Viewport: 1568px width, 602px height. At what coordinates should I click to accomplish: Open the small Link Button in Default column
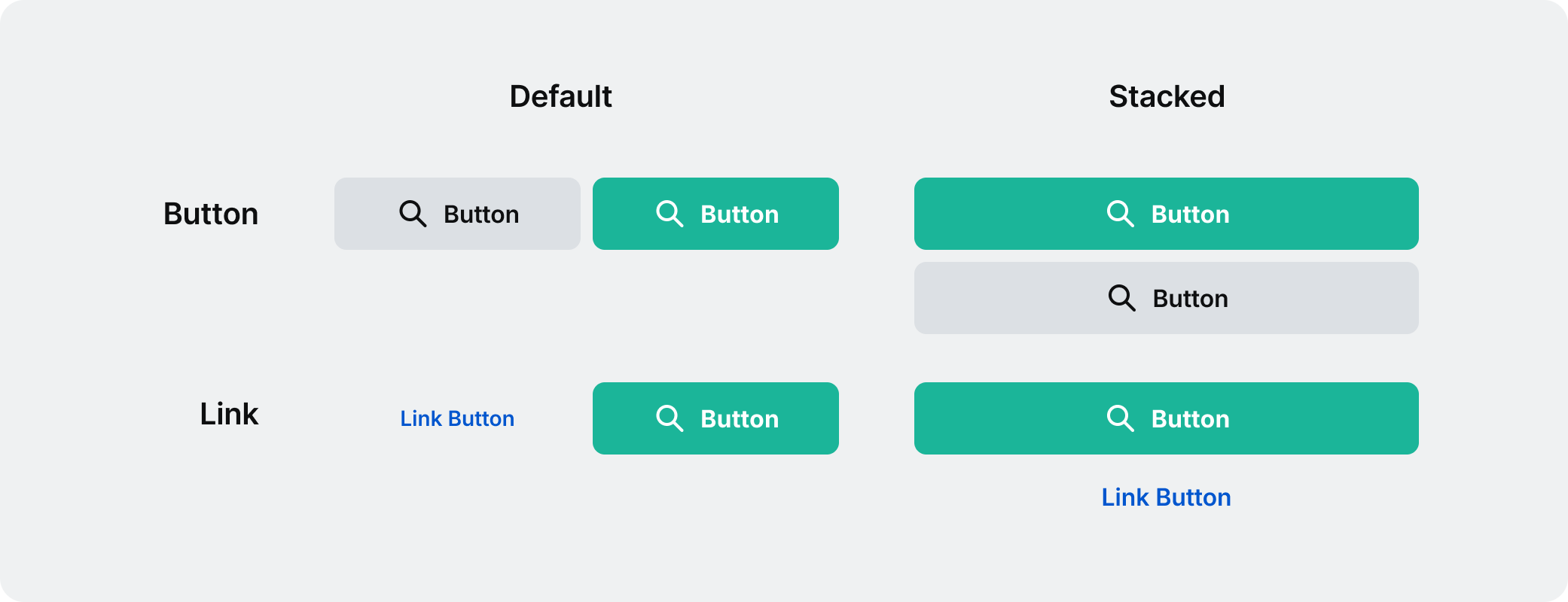[457, 418]
